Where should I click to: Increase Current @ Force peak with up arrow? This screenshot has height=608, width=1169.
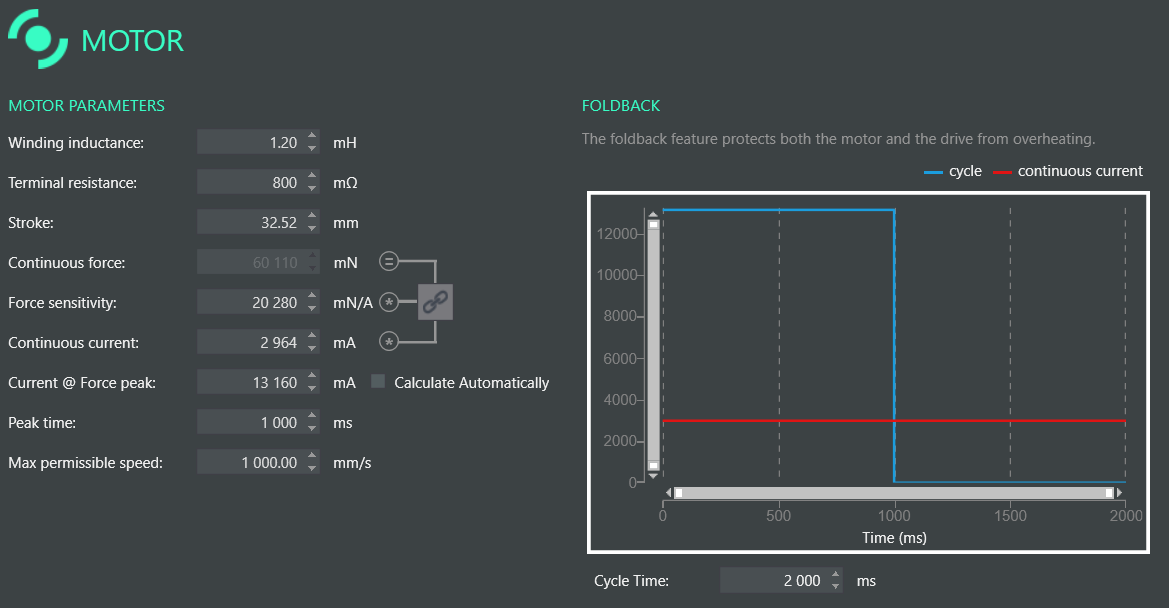point(312,376)
